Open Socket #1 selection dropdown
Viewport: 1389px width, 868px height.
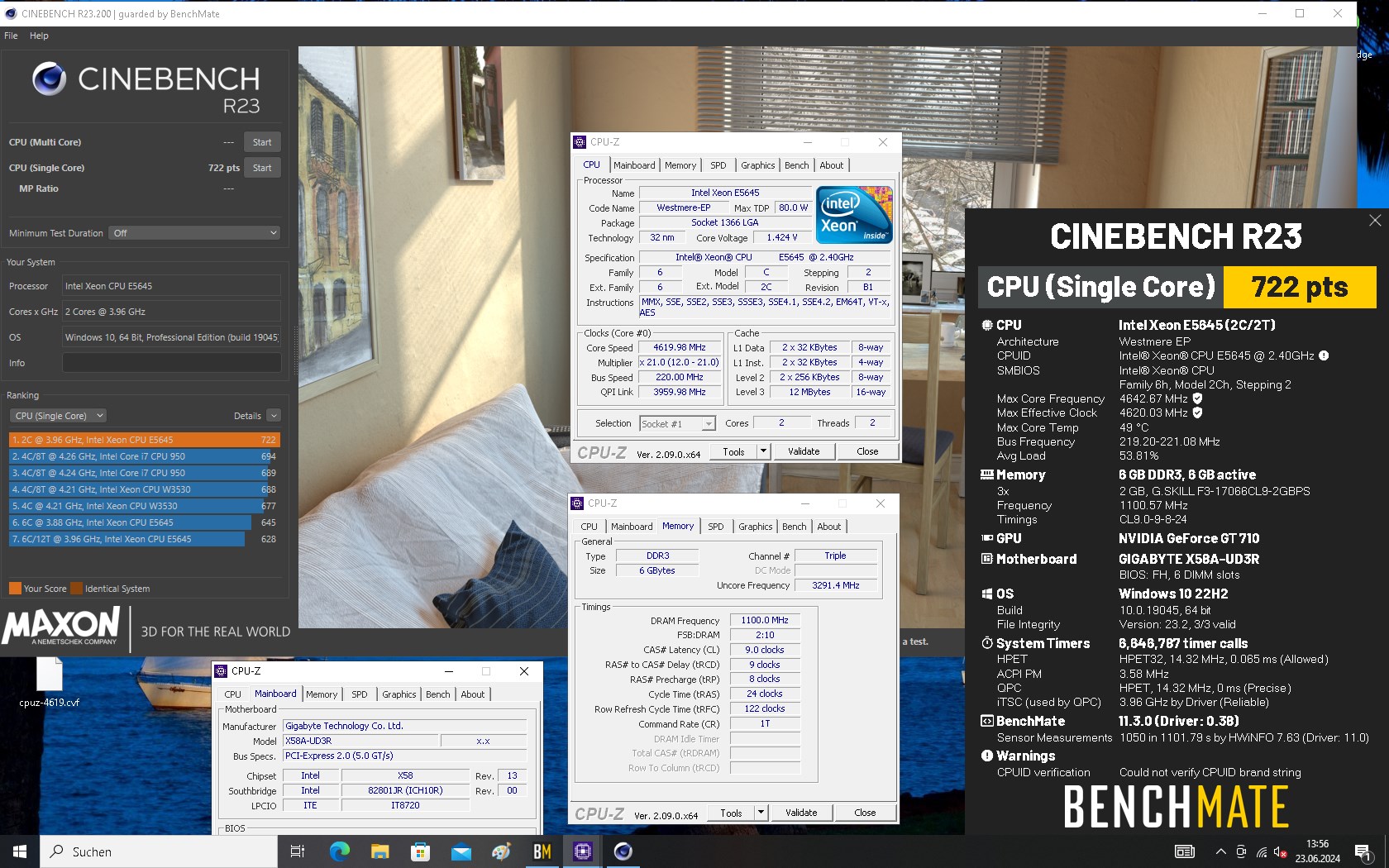(x=677, y=423)
